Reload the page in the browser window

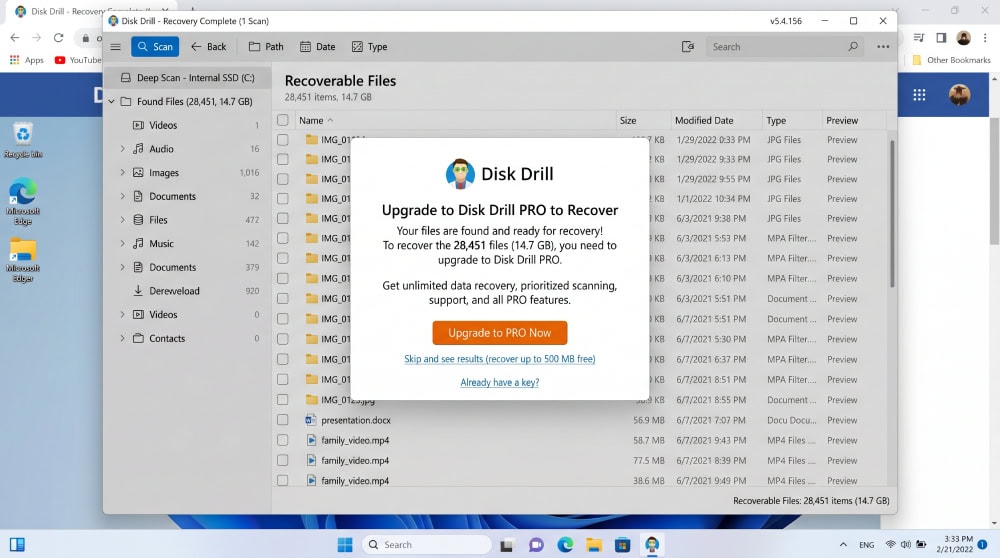click(x=58, y=38)
